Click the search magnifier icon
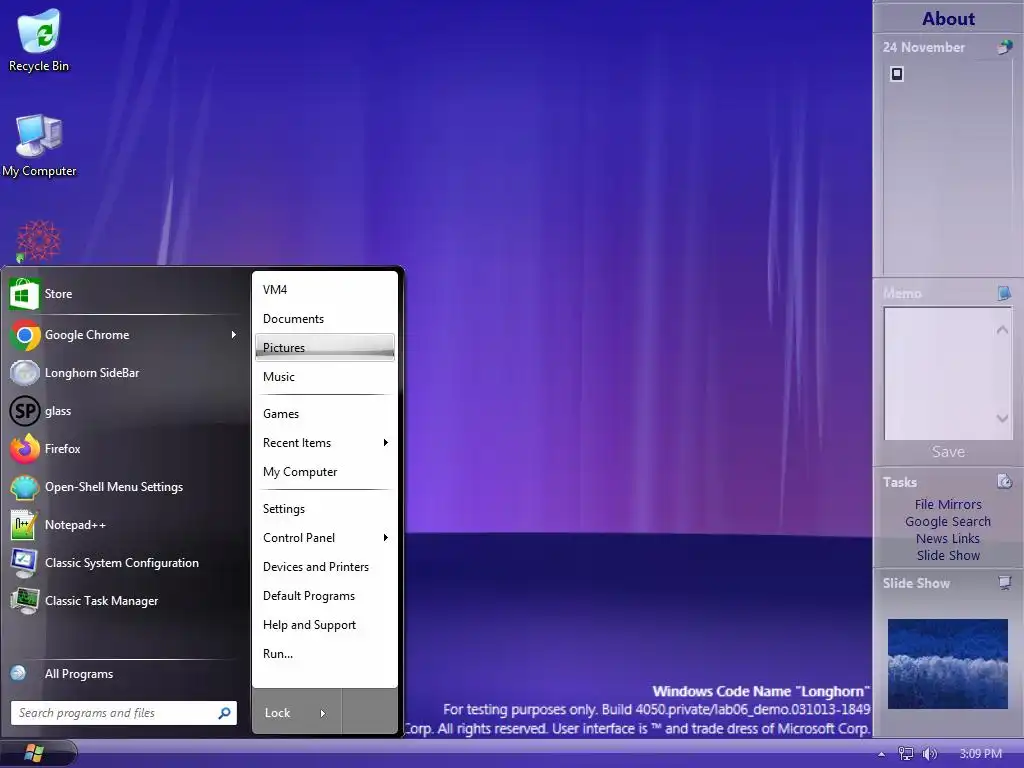This screenshot has height=768, width=1024. pos(224,713)
